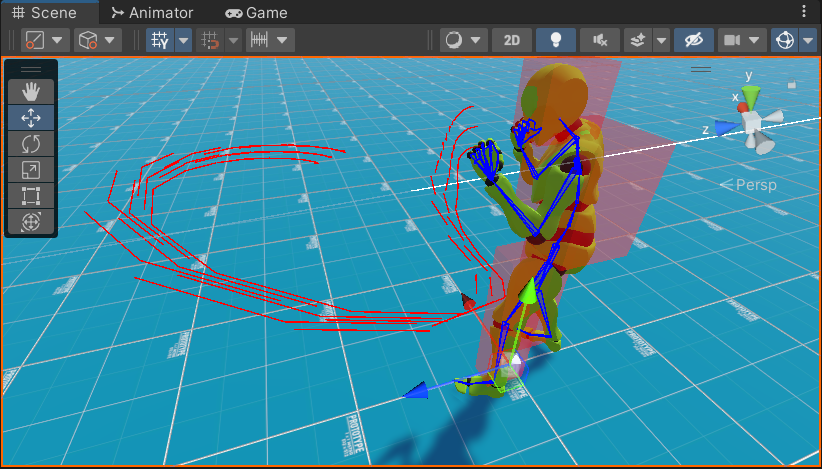Open the gizmos dropdown arrow
The image size is (822, 469).
coord(809,40)
